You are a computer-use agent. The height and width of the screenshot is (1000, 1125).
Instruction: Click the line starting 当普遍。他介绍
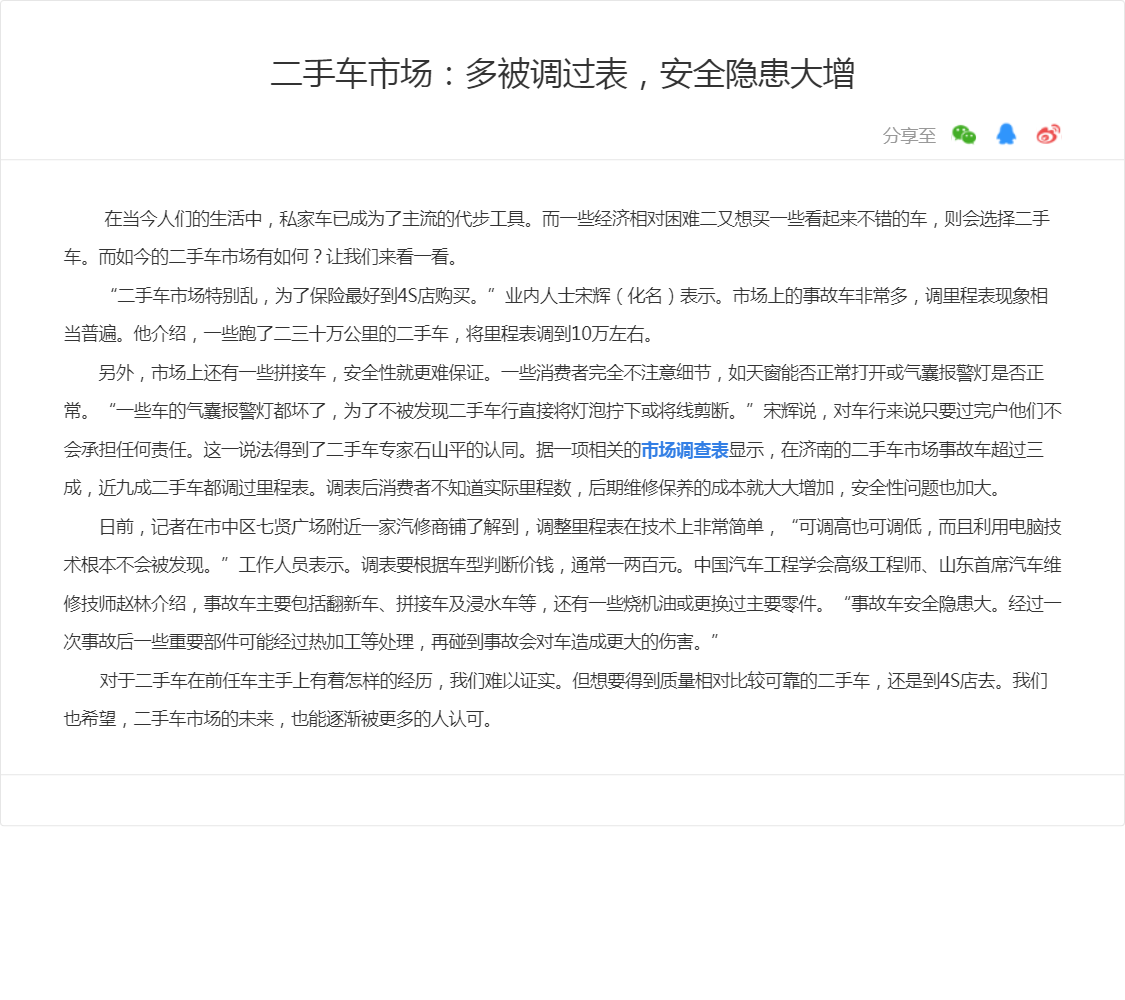tap(359, 334)
